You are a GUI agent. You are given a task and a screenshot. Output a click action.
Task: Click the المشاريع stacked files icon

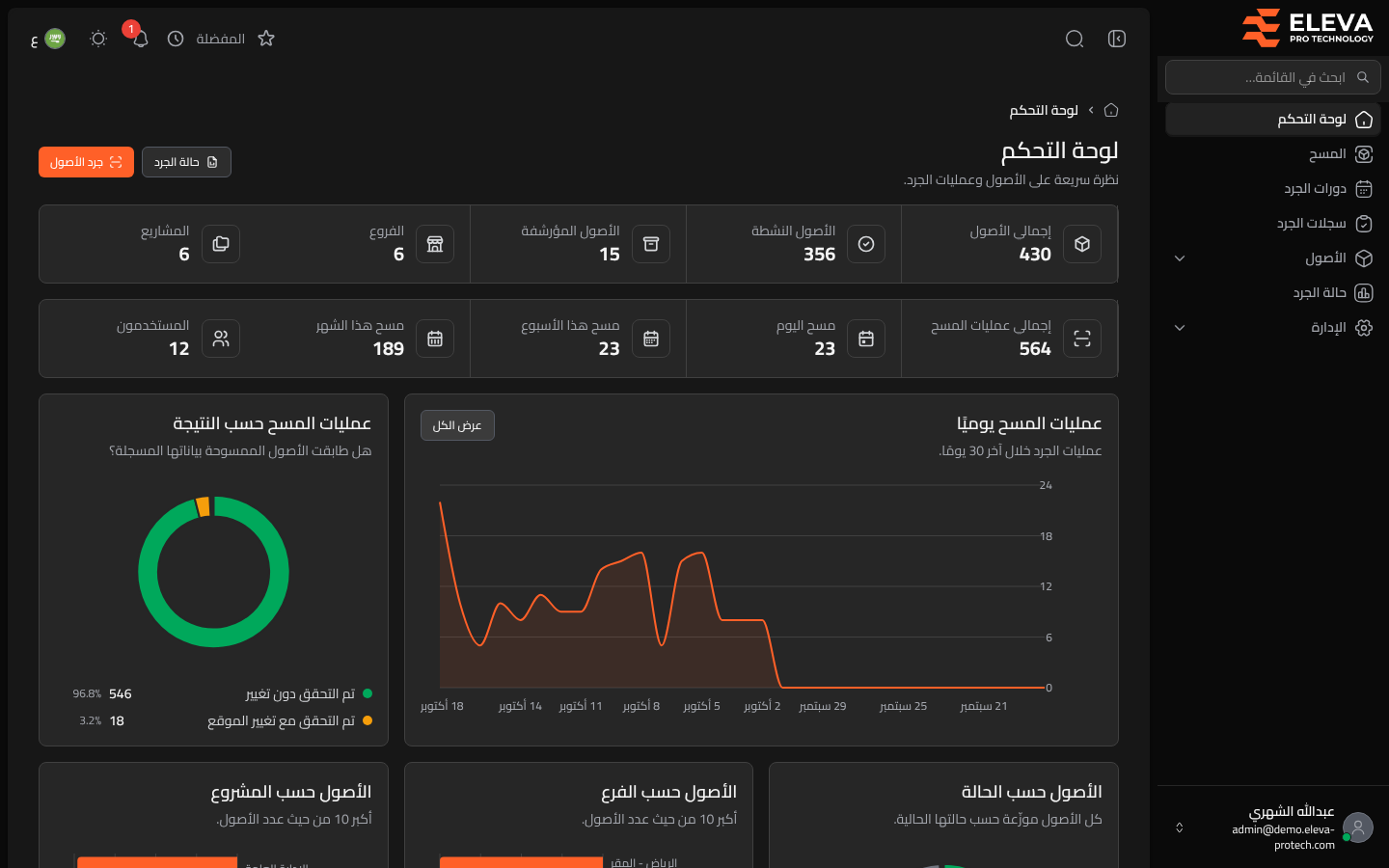pyautogui.click(x=221, y=244)
